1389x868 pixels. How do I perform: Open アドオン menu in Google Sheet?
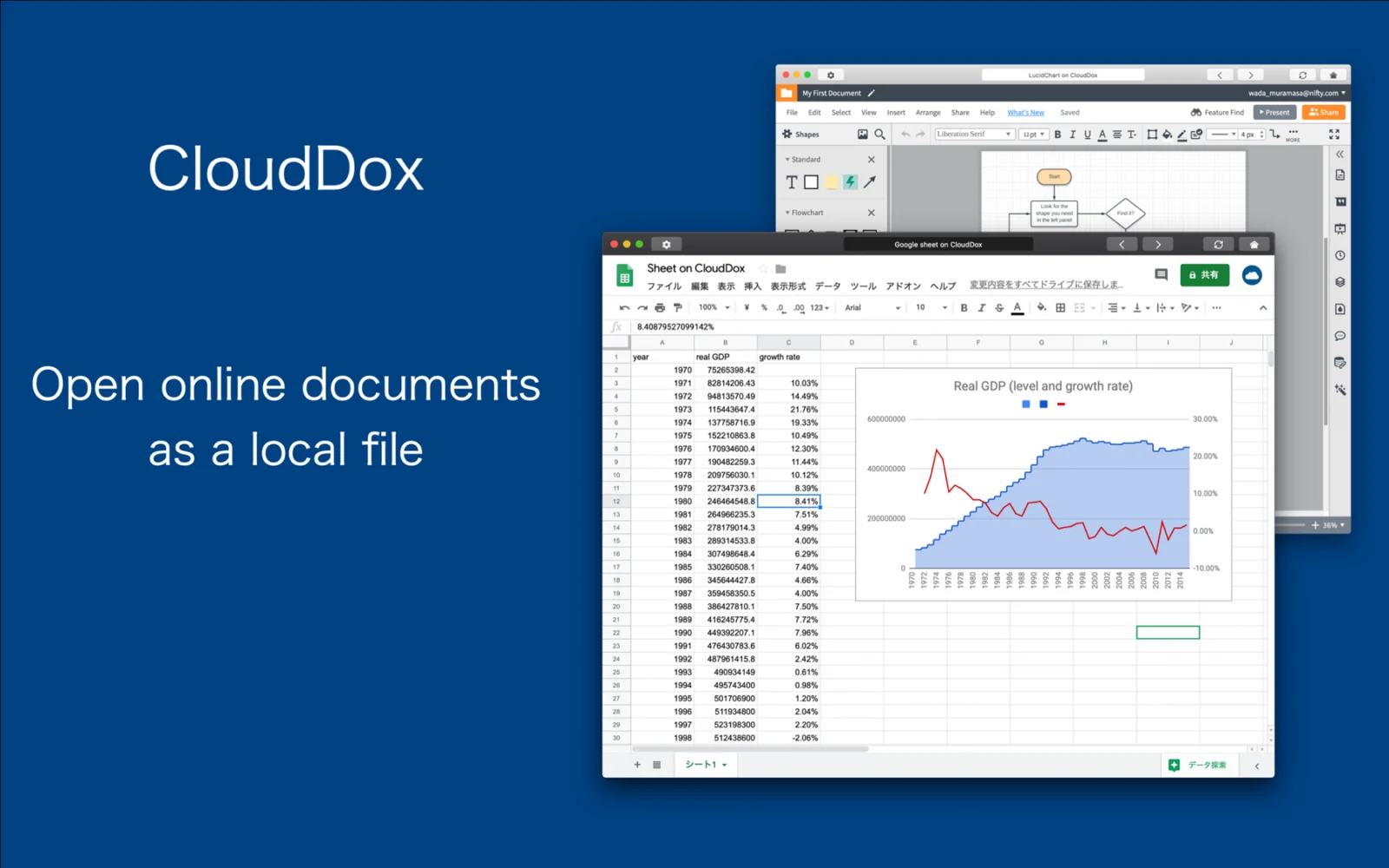point(903,286)
